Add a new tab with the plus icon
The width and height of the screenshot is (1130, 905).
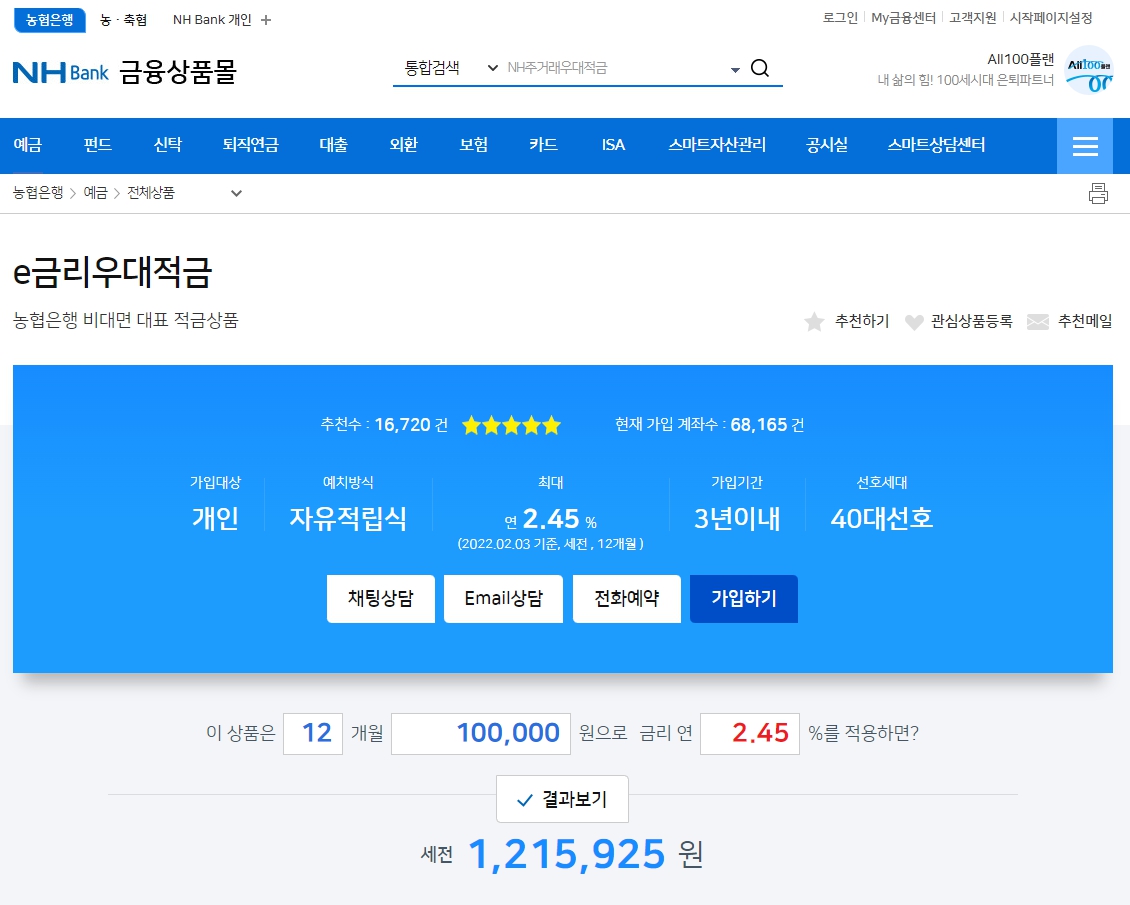266,20
